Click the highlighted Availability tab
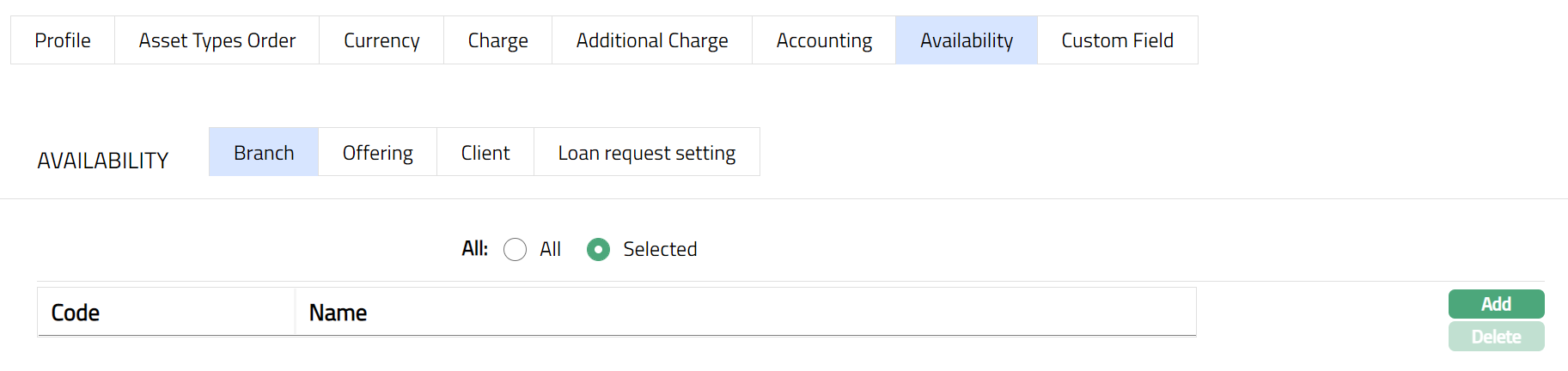The height and width of the screenshot is (371, 1568). tap(966, 40)
